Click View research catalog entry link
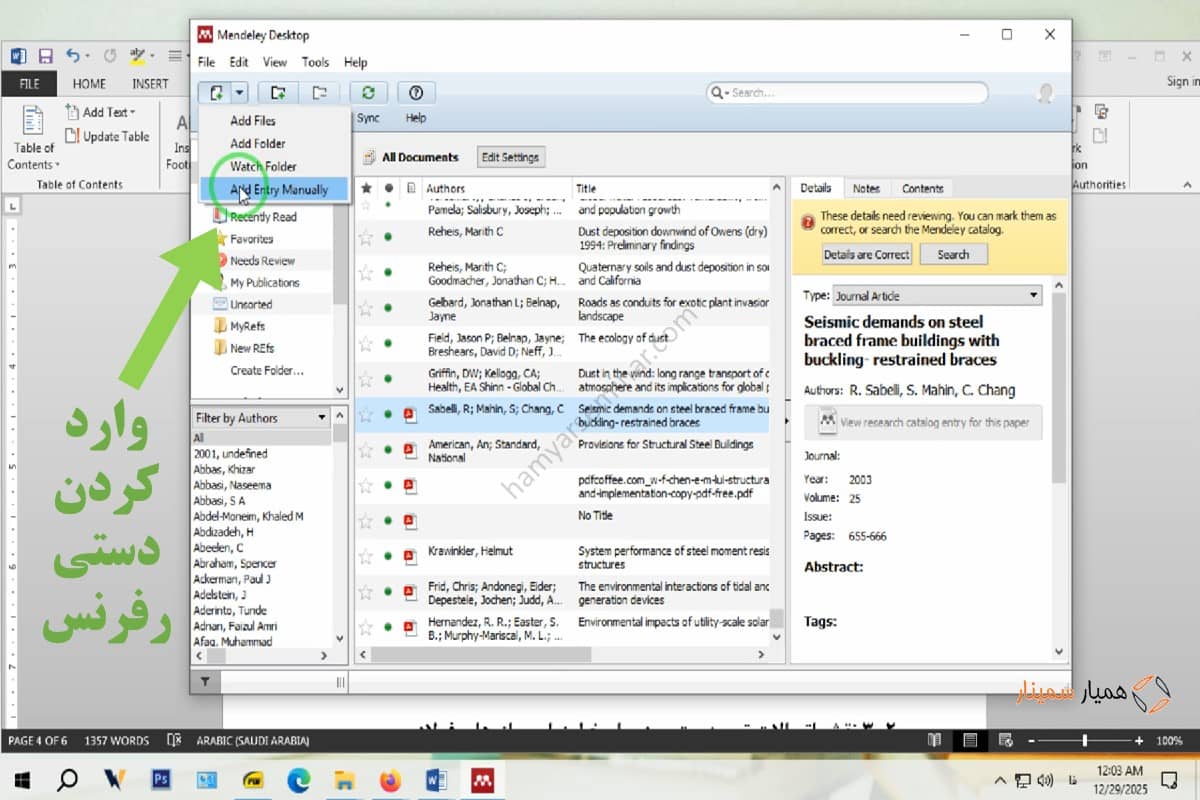Screen dimensions: 1200x800 [924, 422]
